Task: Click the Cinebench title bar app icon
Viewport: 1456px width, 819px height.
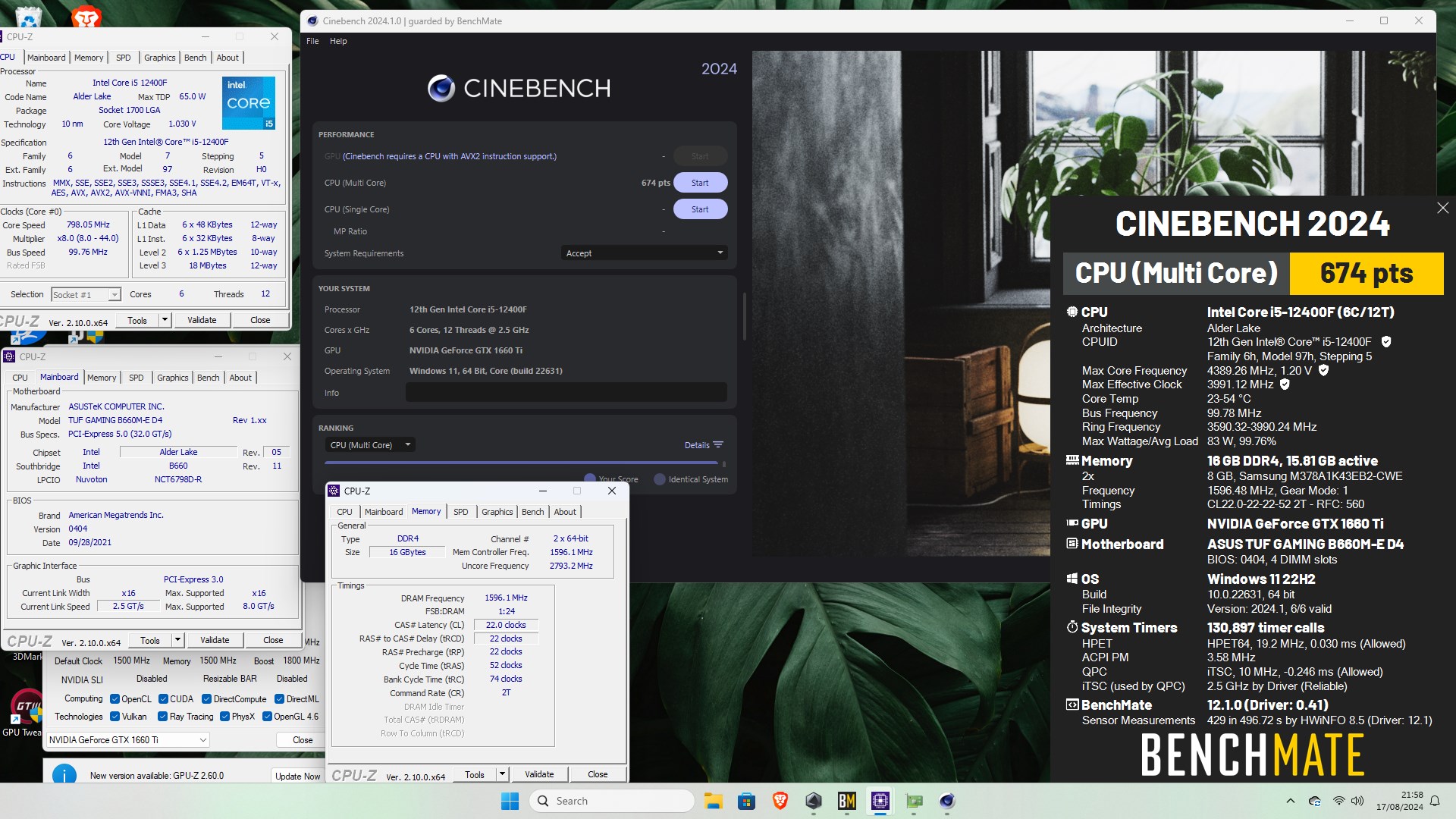Action: tap(312, 20)
